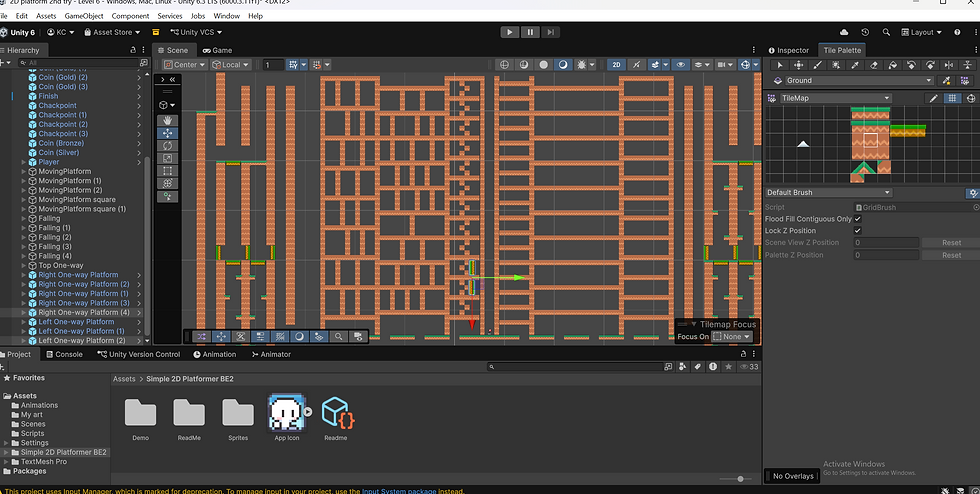Viewport: 980px width, 494px height.
Task: Pick the Tile Palette flood fill bucket
Action: (x=892, y=65)
